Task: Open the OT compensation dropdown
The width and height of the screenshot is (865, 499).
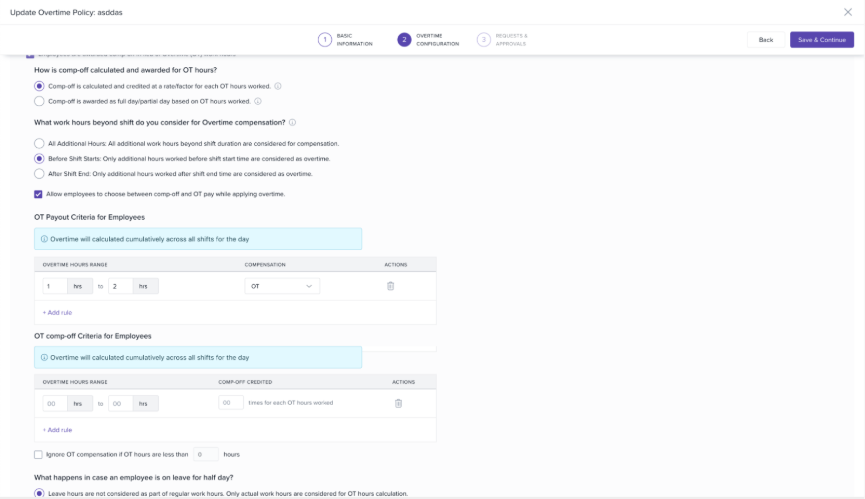Action: click(x=282, y=286)
